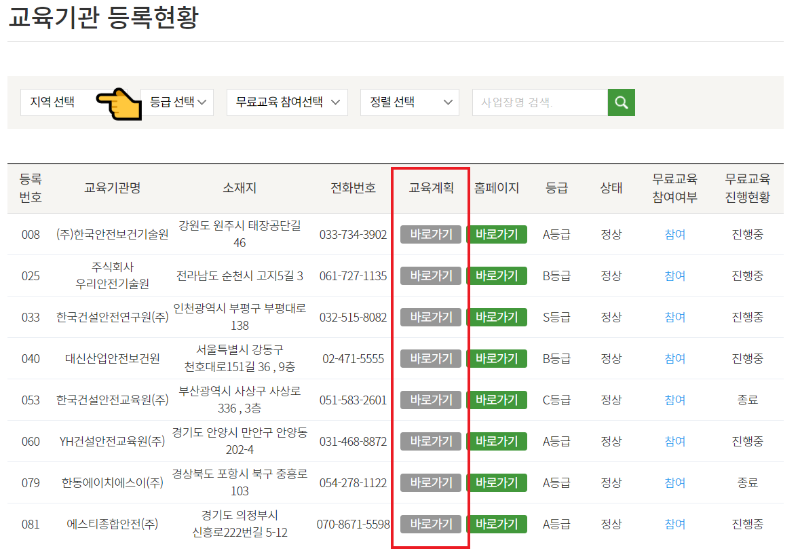Click institution name YH건설안전교육원(주)

click(112, 441)
